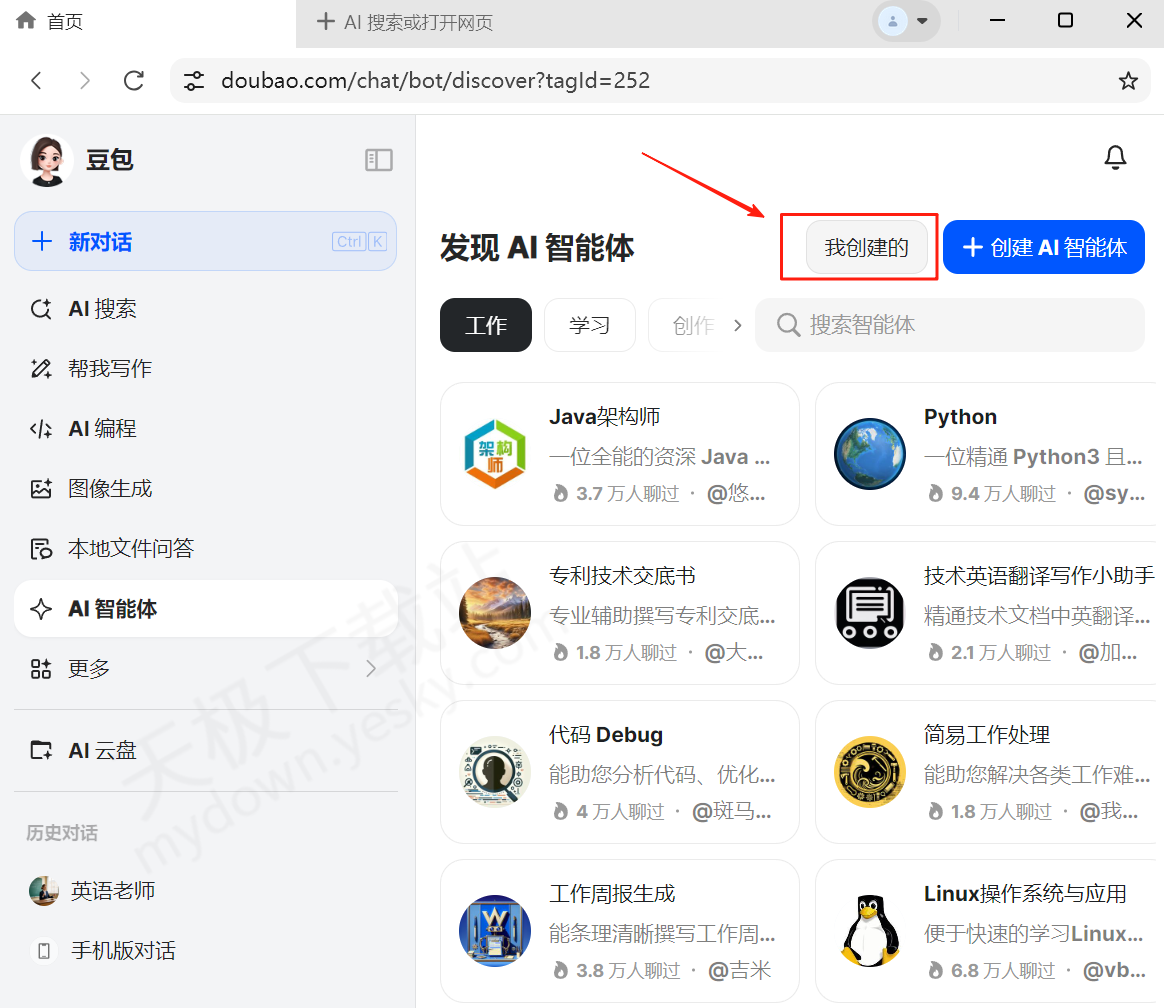Image resolution: width=1164 pixels, height=1008 pixels.
Task: Open the 英语老师 history conversation
Action: [x=205, y=891]
